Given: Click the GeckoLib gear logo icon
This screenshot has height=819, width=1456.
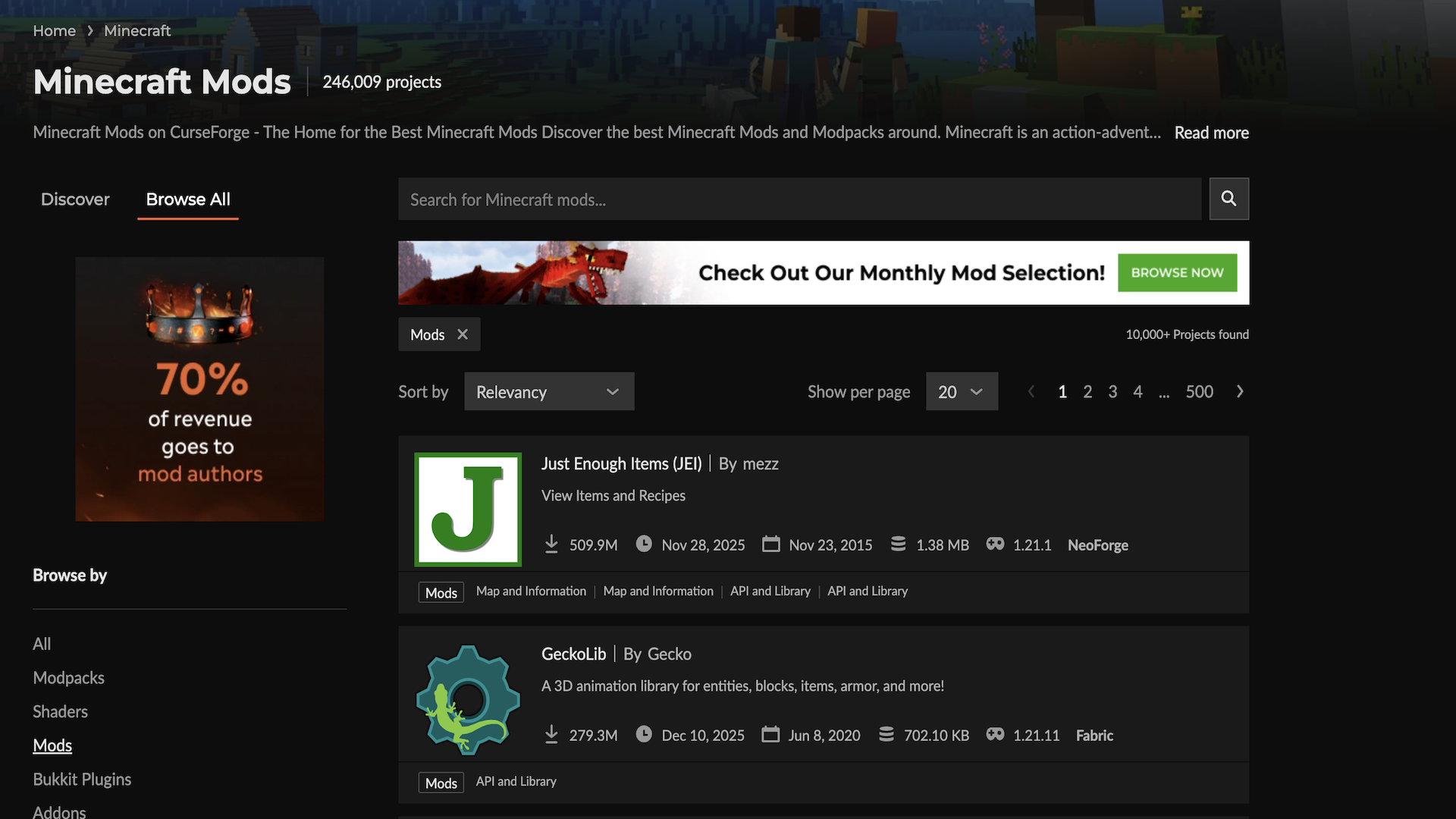Looking at the screenshot, I should pos(468,699).
